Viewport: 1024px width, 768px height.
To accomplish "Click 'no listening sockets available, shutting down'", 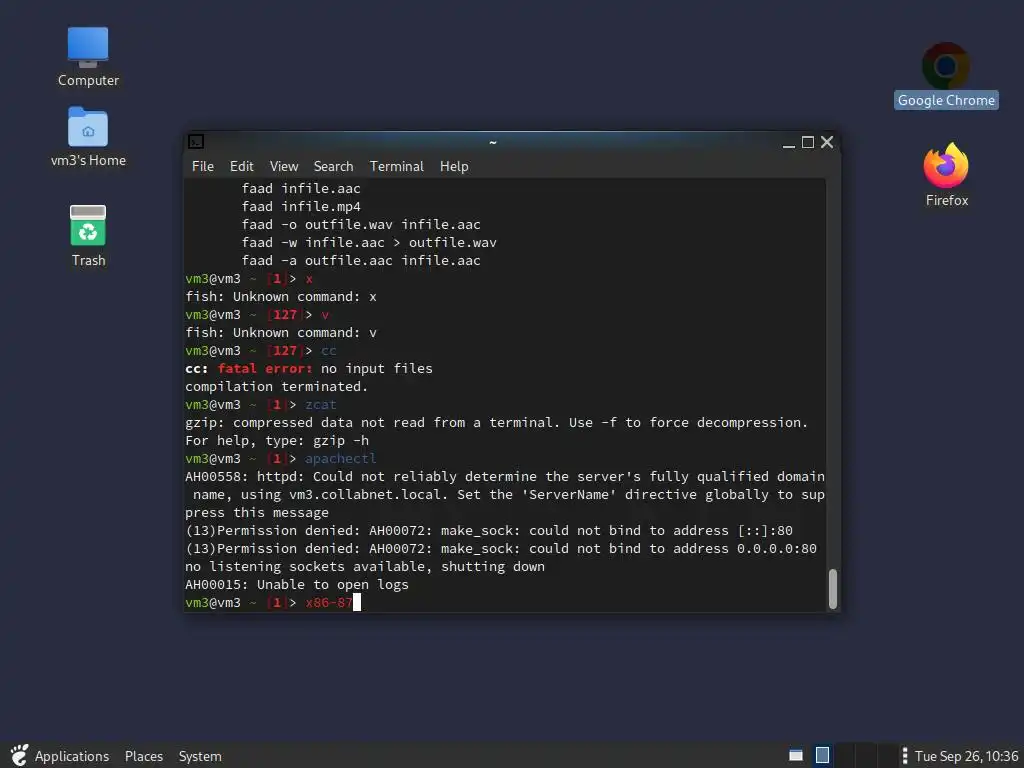I will 365,567.
